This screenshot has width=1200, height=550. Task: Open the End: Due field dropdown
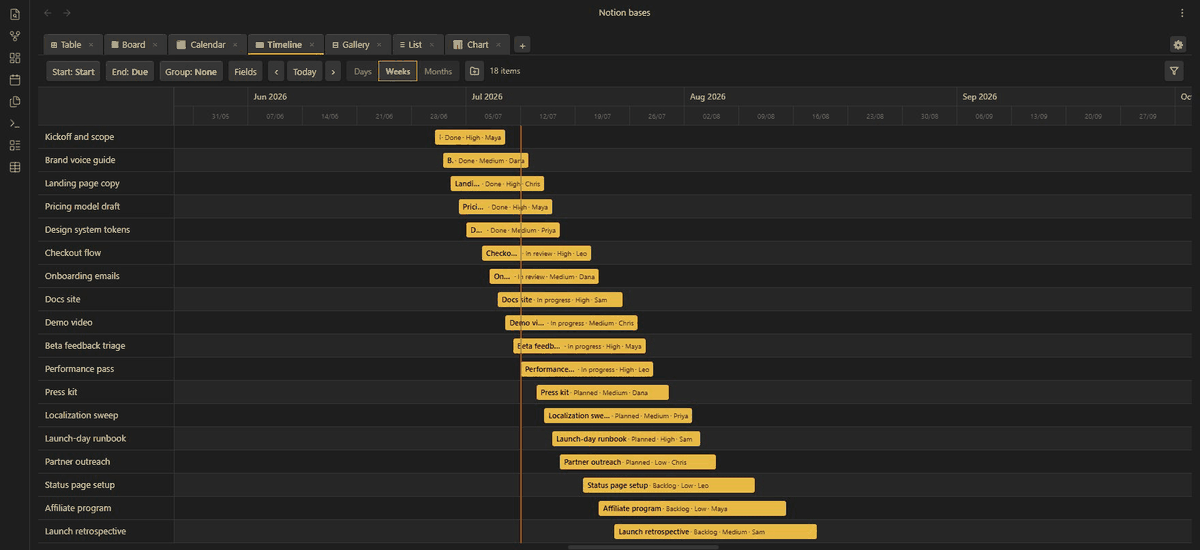point(130,71)
